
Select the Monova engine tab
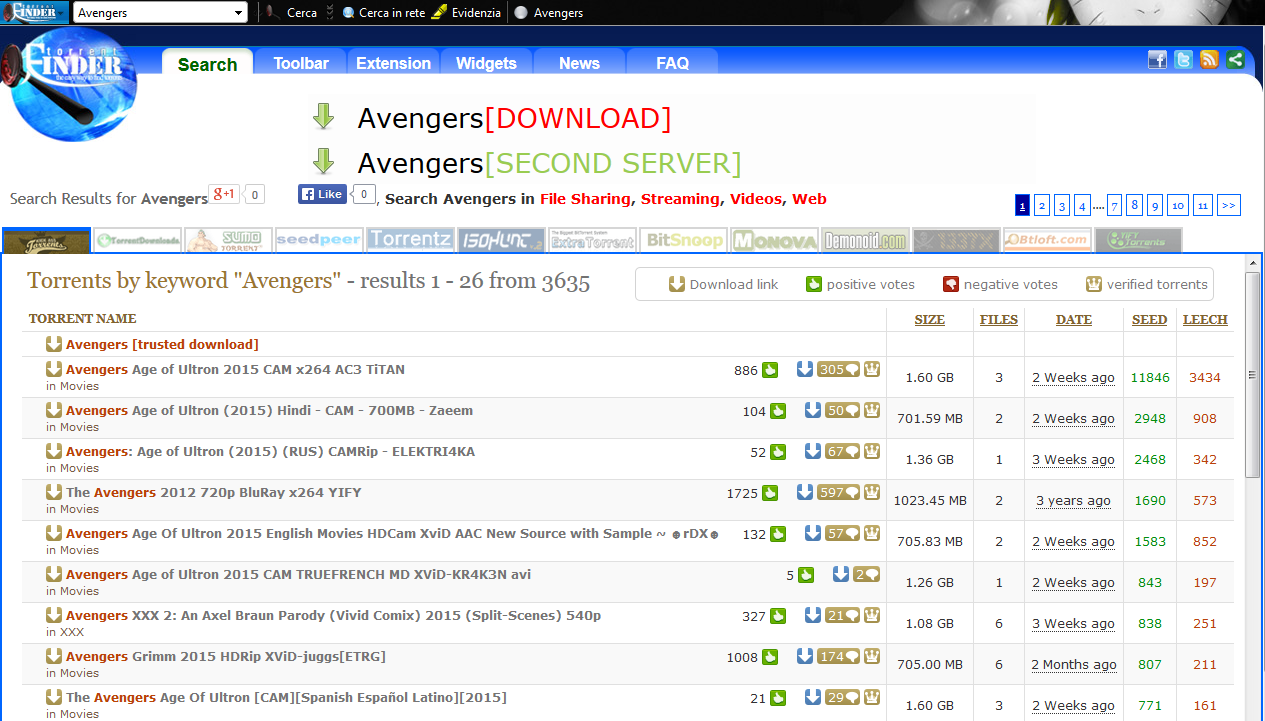pos(774,240)
